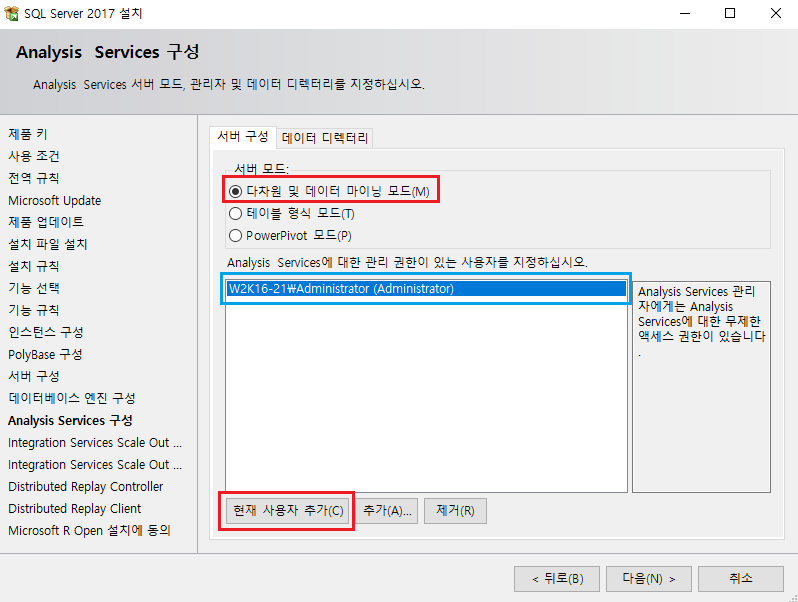Go back with the 뒤로(B) button
The height and width of the screenshot is (602, 798).
[557, 579]
